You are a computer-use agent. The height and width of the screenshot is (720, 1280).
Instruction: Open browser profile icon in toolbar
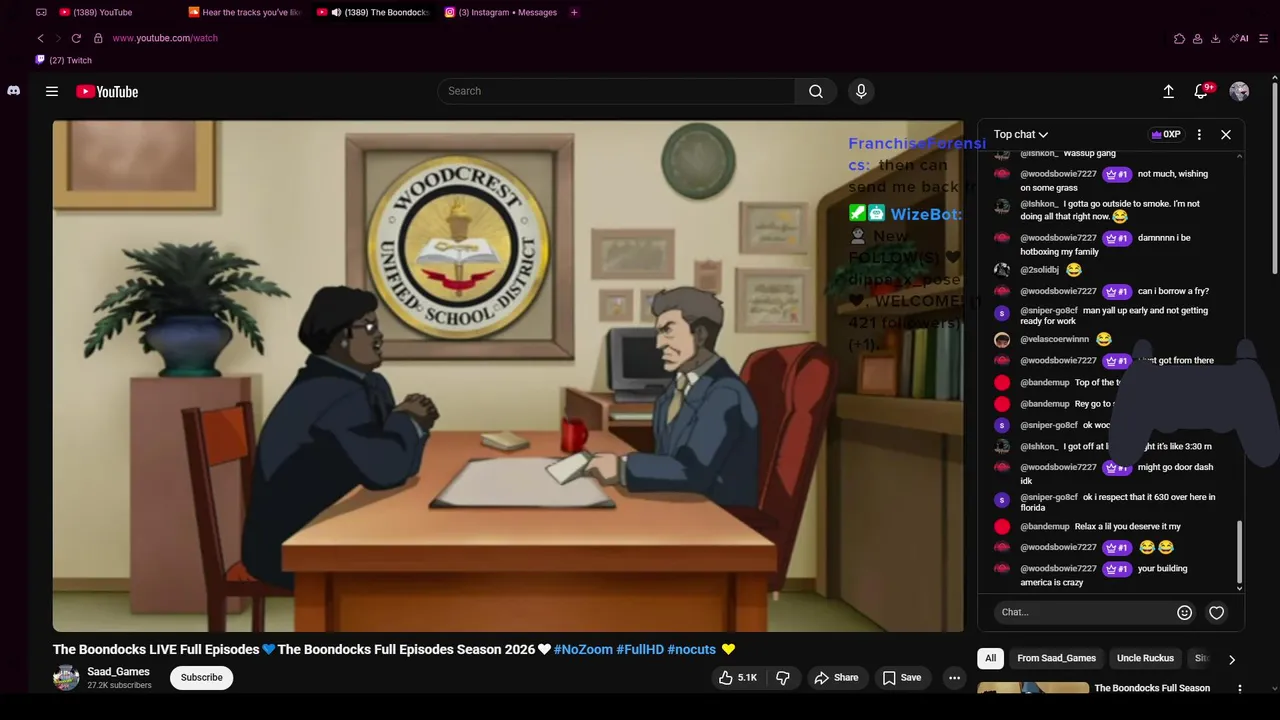[x=1197, y=38]
